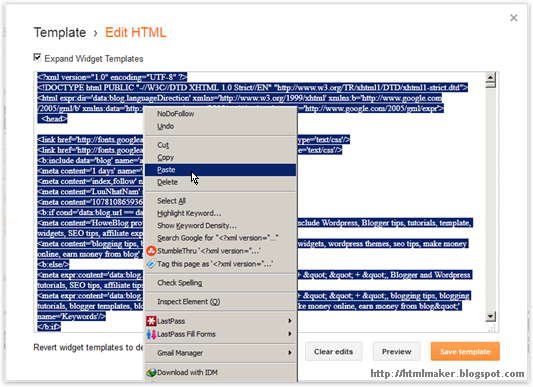The height and width of the screenshot is (387, 533).
Task: Choose Search Google for selected text
Action: [220, 238]
